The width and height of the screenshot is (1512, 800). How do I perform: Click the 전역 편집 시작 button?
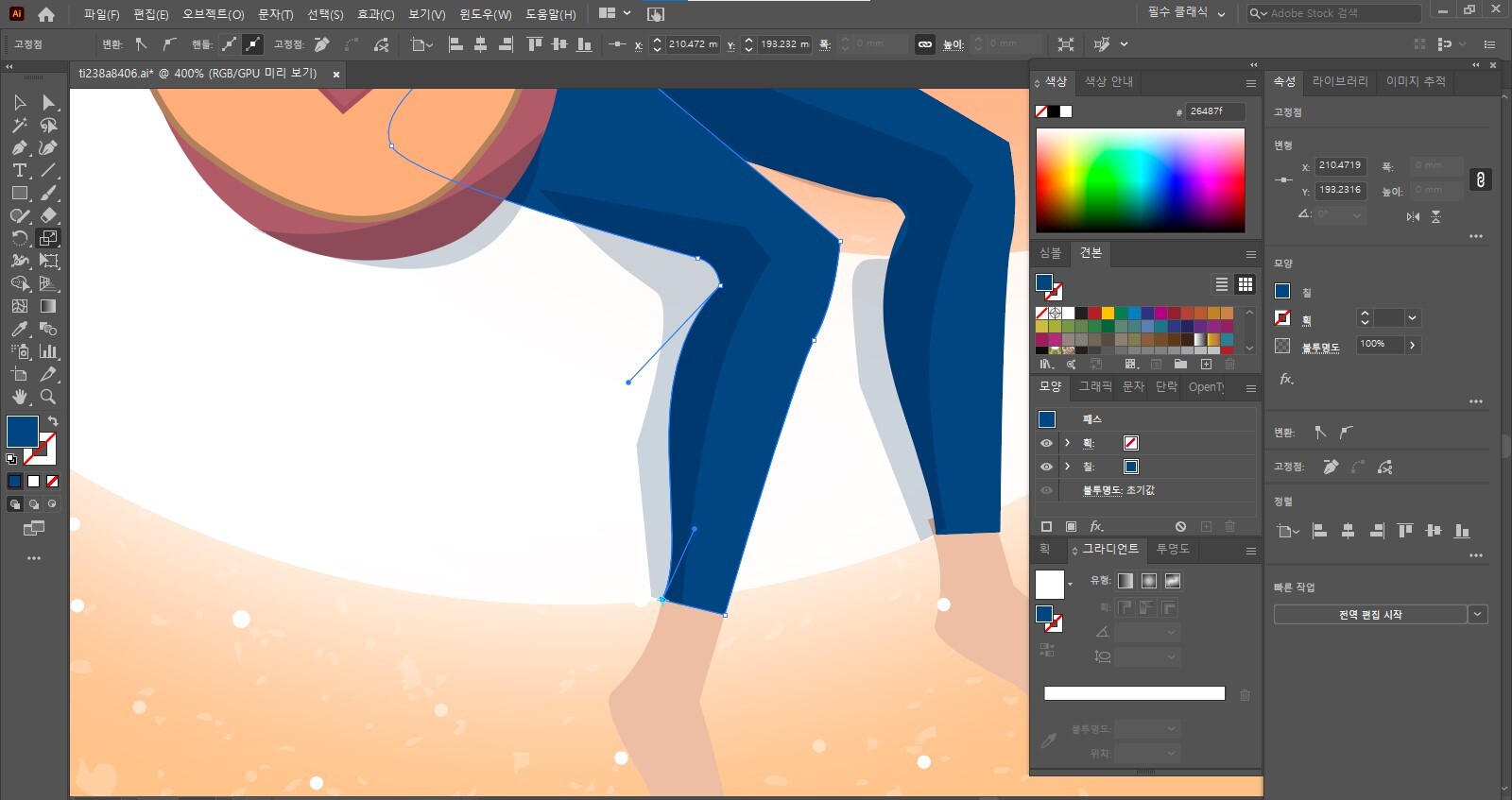coord(1369,615)
